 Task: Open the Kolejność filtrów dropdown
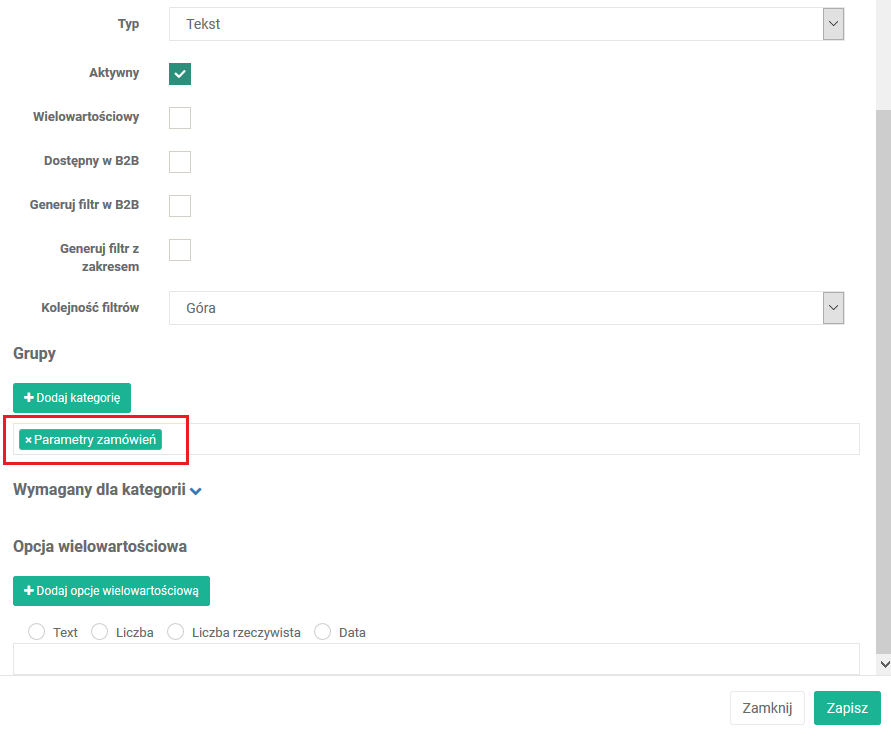coord(506,308)
